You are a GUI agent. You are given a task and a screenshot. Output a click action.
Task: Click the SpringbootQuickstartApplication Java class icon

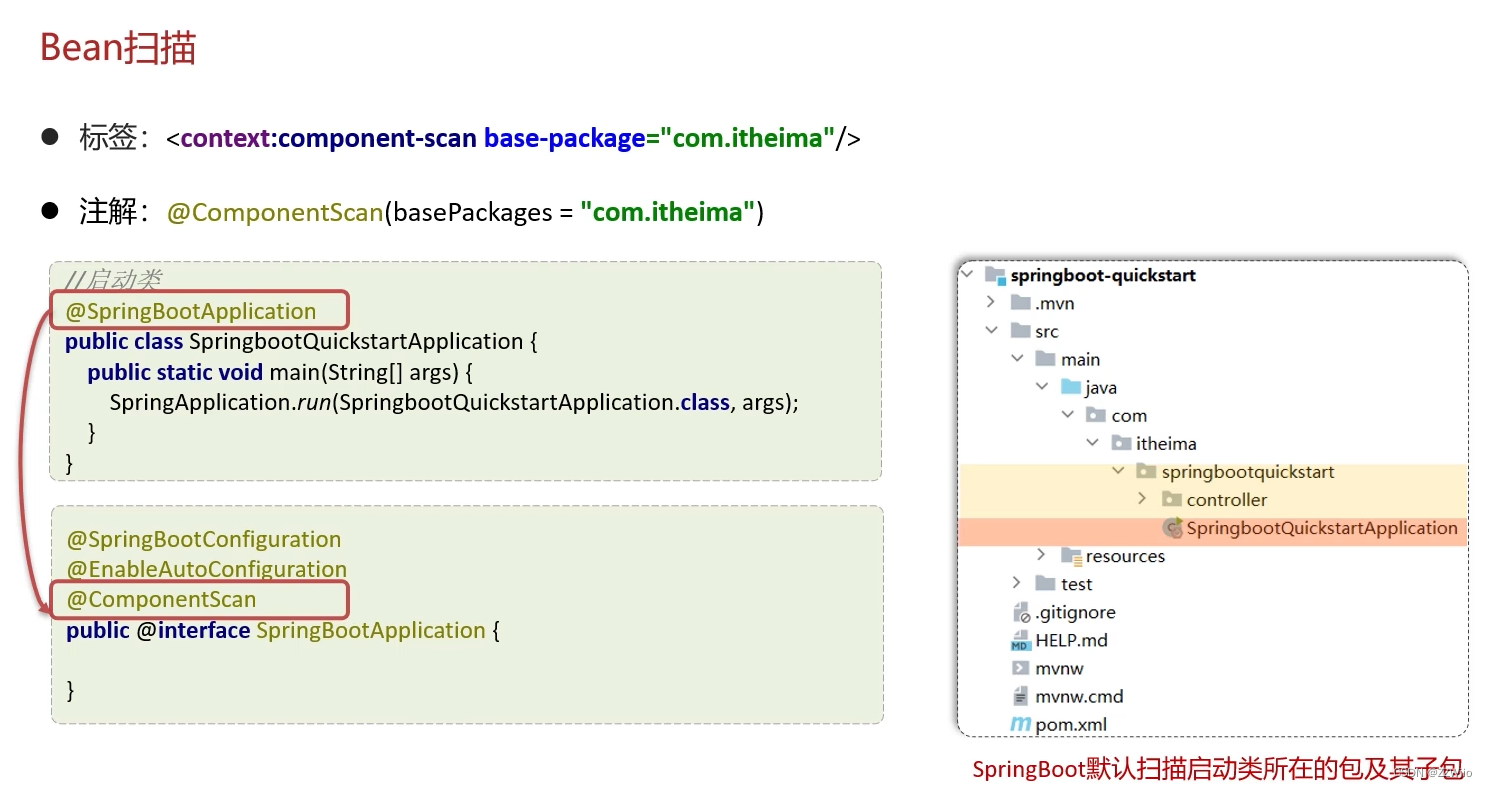point(1170,528)
